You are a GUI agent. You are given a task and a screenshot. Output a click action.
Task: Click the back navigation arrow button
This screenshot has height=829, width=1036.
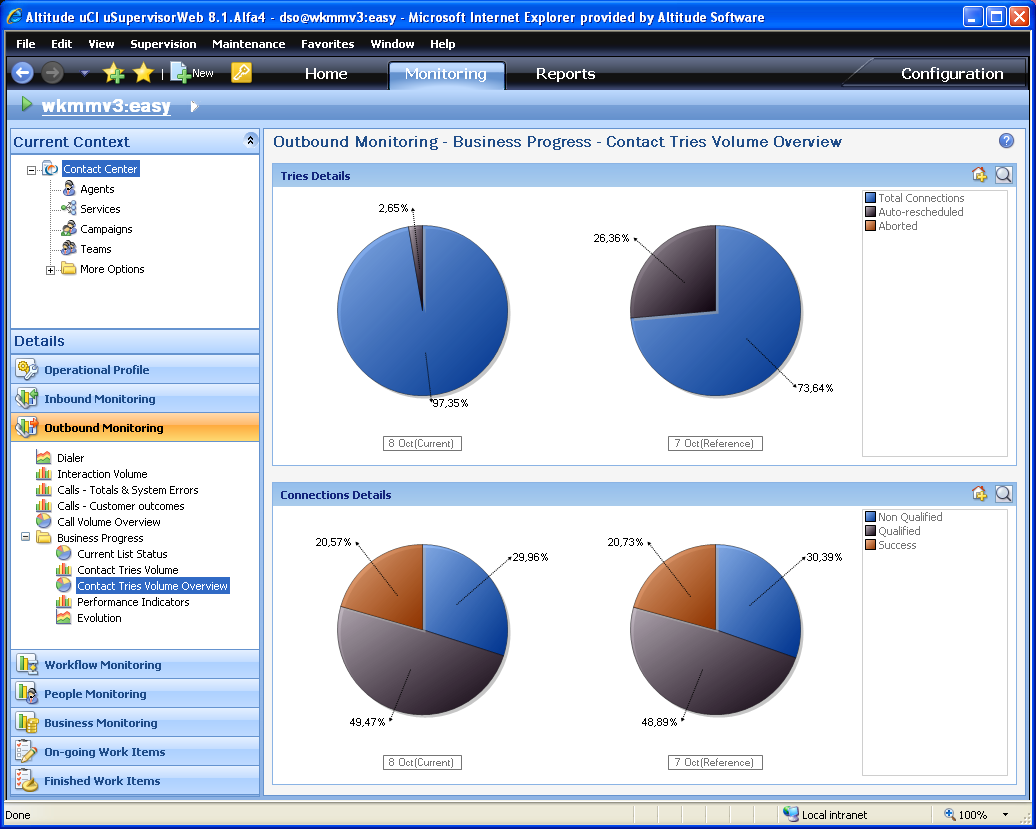pyautogui.click(x=22, y=73)
